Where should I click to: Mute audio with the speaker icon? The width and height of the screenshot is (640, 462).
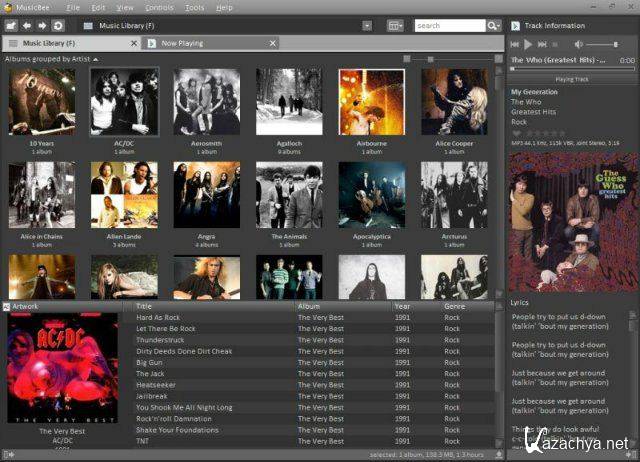point(578,45)
